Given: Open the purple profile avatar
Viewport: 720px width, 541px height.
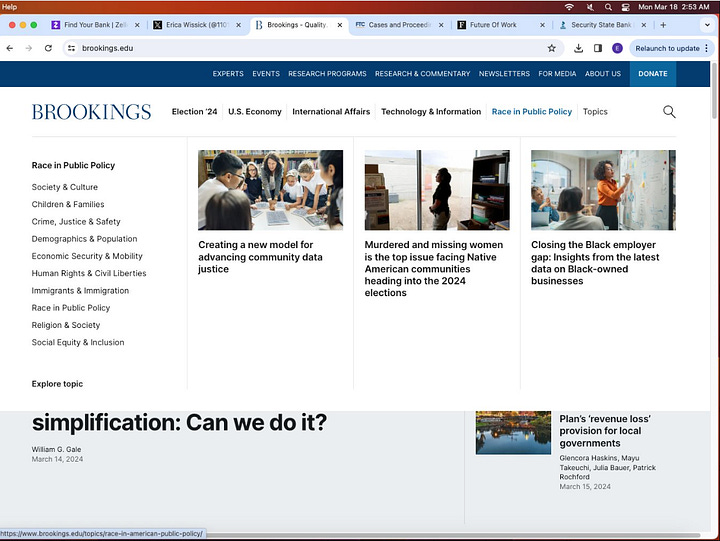Looking at the screenshot, I should tap(617, 48).
